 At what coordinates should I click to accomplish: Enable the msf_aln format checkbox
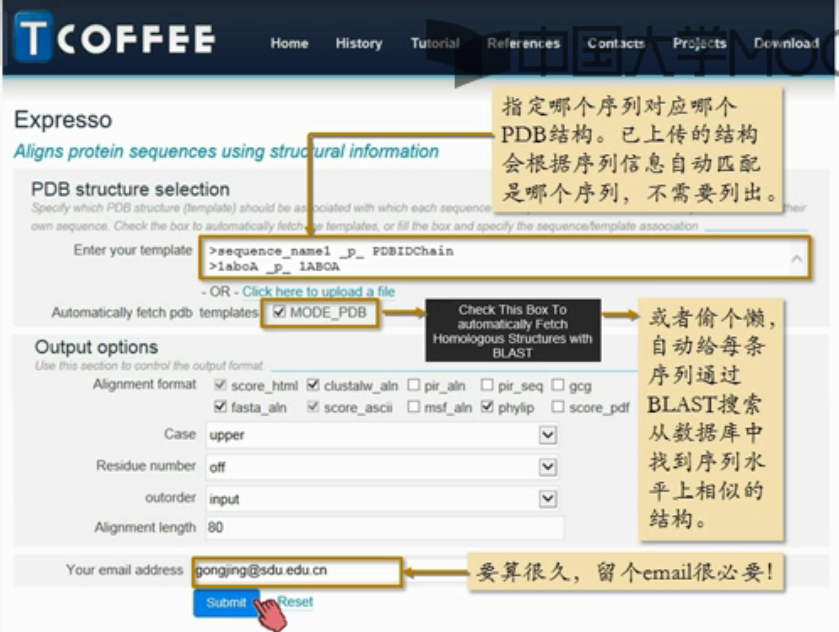pyautogui.click(x=413, y=407)
